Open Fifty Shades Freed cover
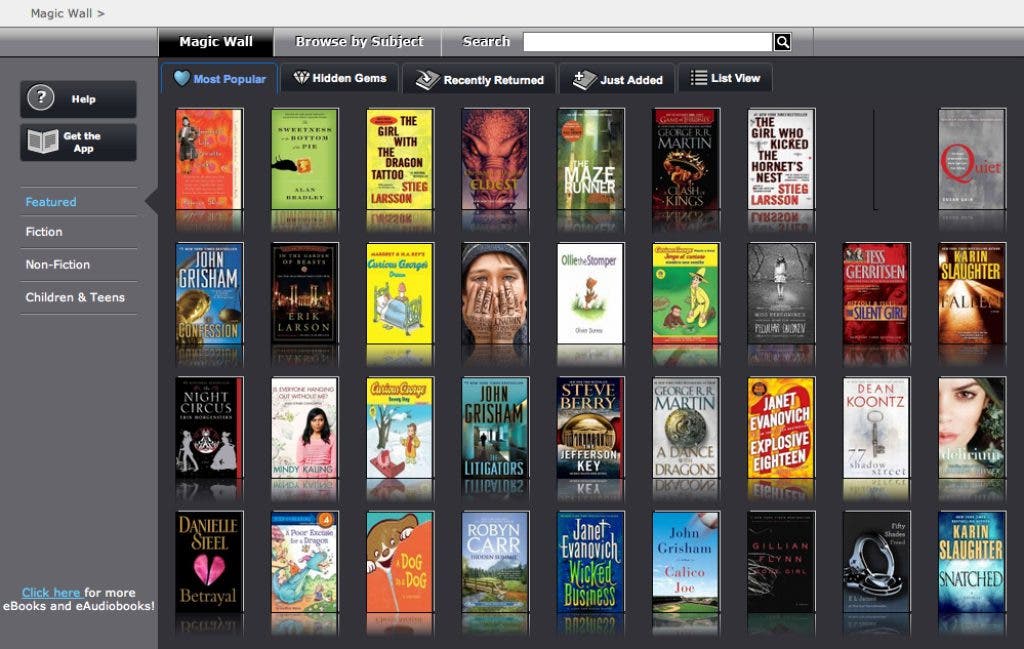This screenshot has height=649, width=1024. tap(876, 562)
